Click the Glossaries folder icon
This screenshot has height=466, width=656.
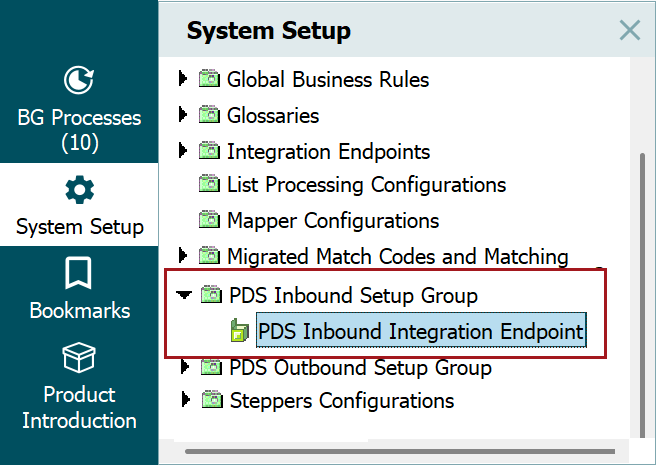click(x=209, y=114)
